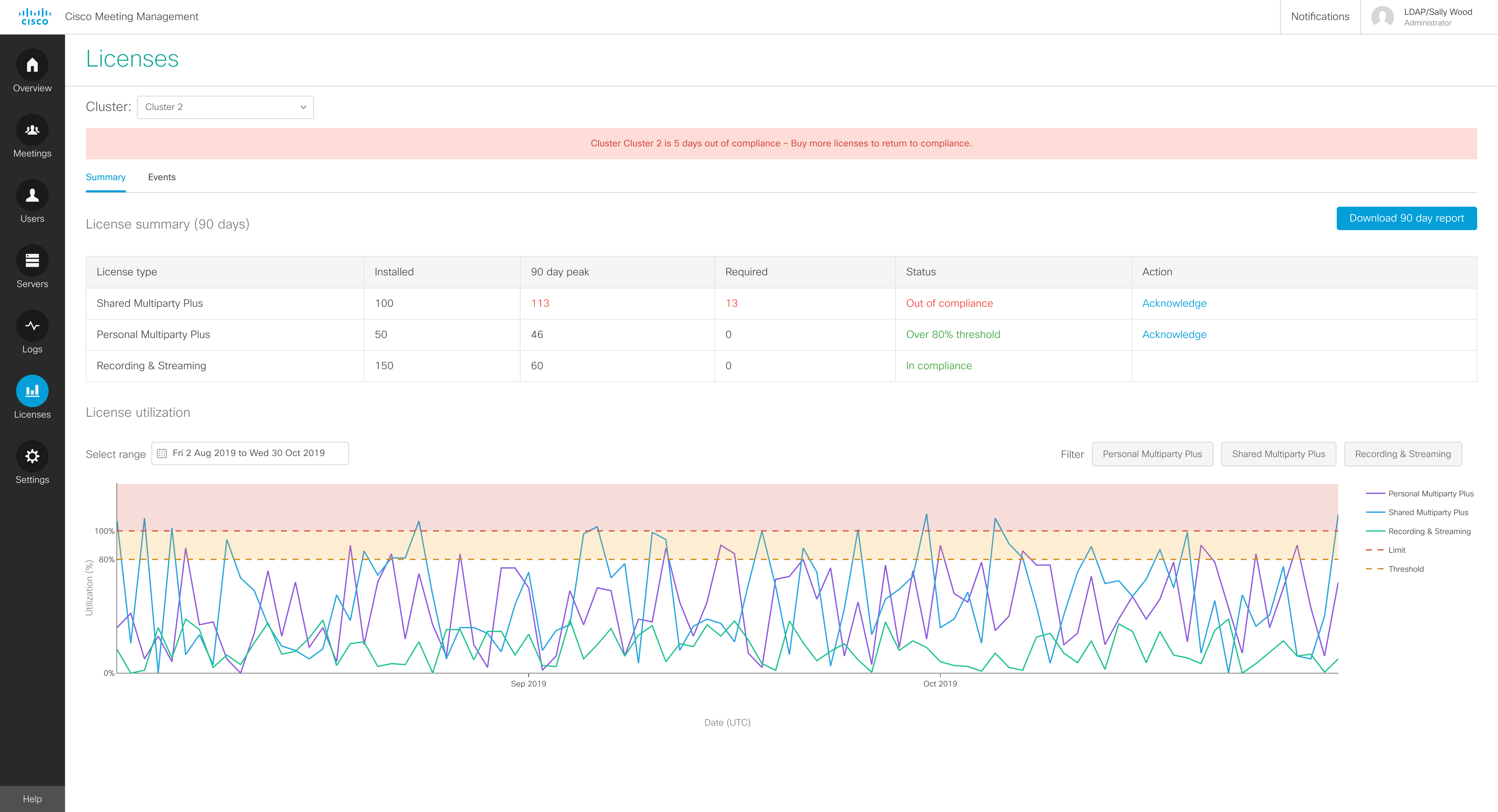The height and width of the screenshot is (812, 1498).
Task: Select the Summary tab
Action: (105, 177)
